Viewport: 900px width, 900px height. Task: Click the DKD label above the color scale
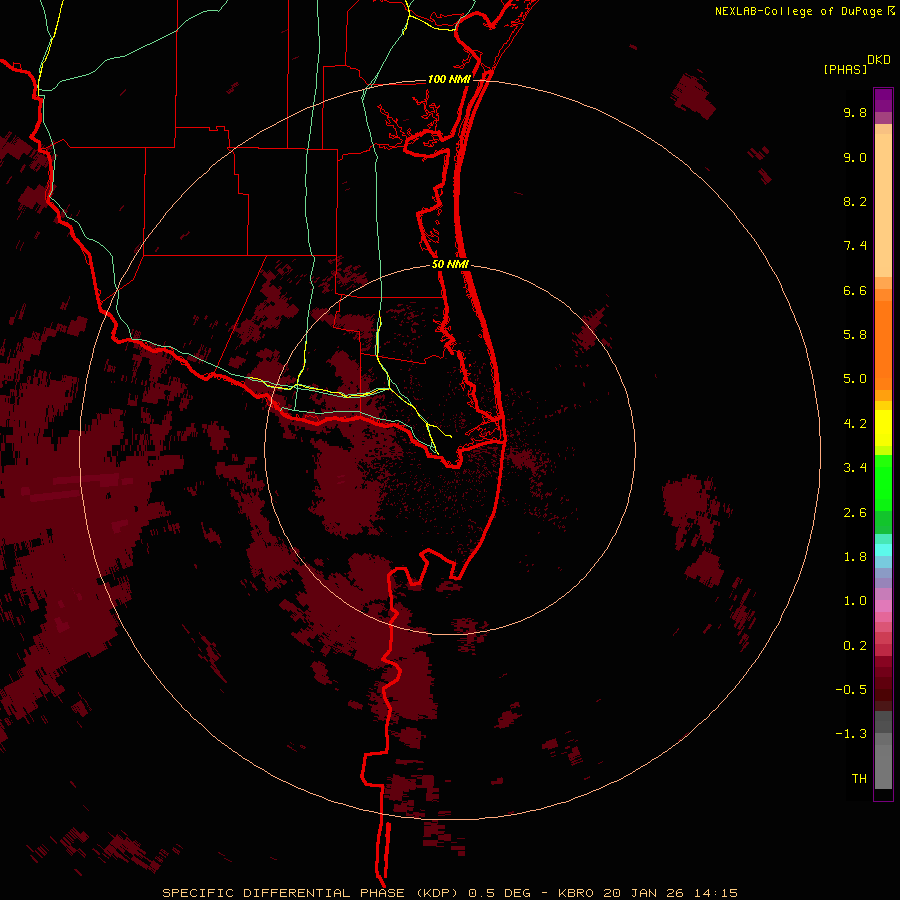pyautogui.click(x=879, y=60)
